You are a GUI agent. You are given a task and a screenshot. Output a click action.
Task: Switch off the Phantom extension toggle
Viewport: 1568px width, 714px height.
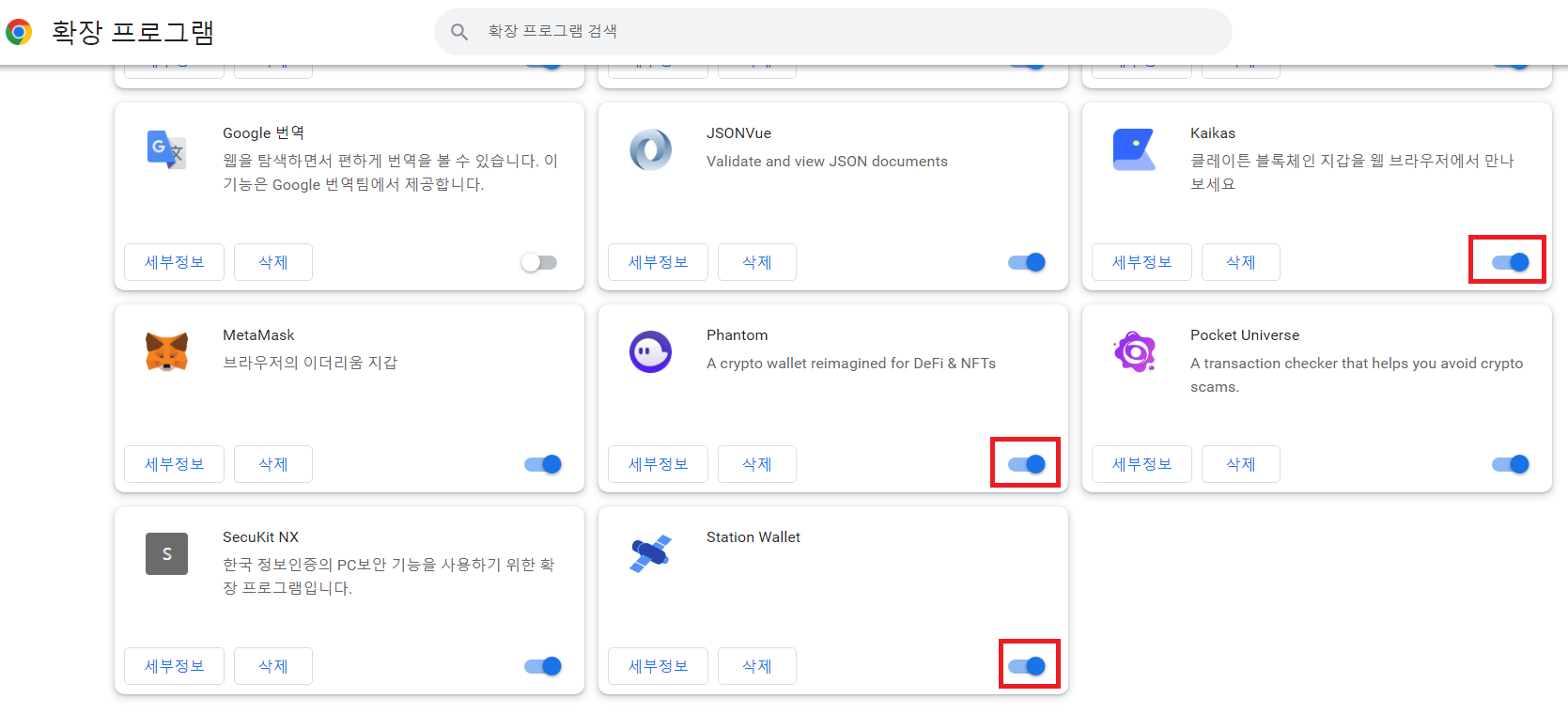tap(1027, 464)
